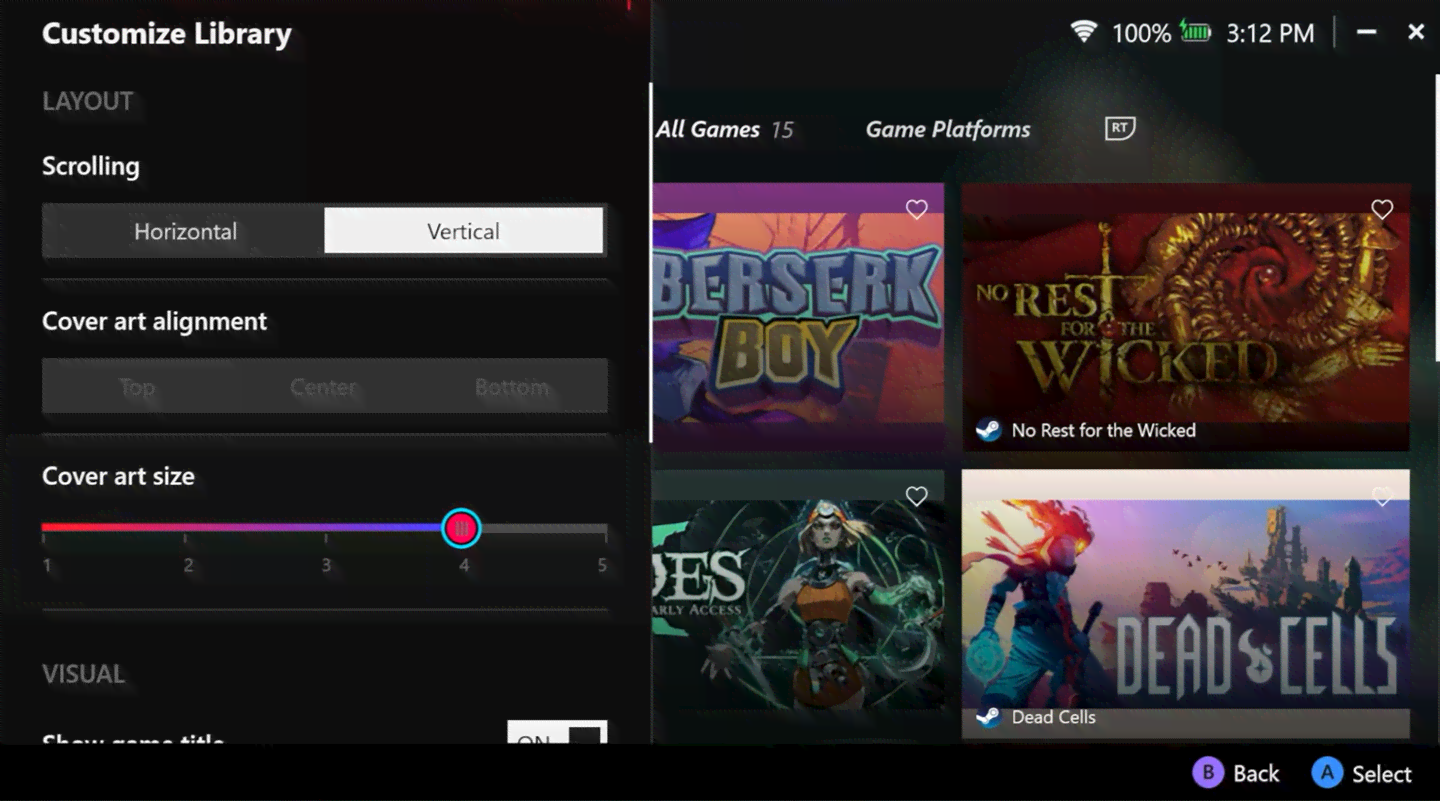1440x801 pixels.
Task: Click Steam icon beside No Rest for the Wicked
Action: point(988,431)
